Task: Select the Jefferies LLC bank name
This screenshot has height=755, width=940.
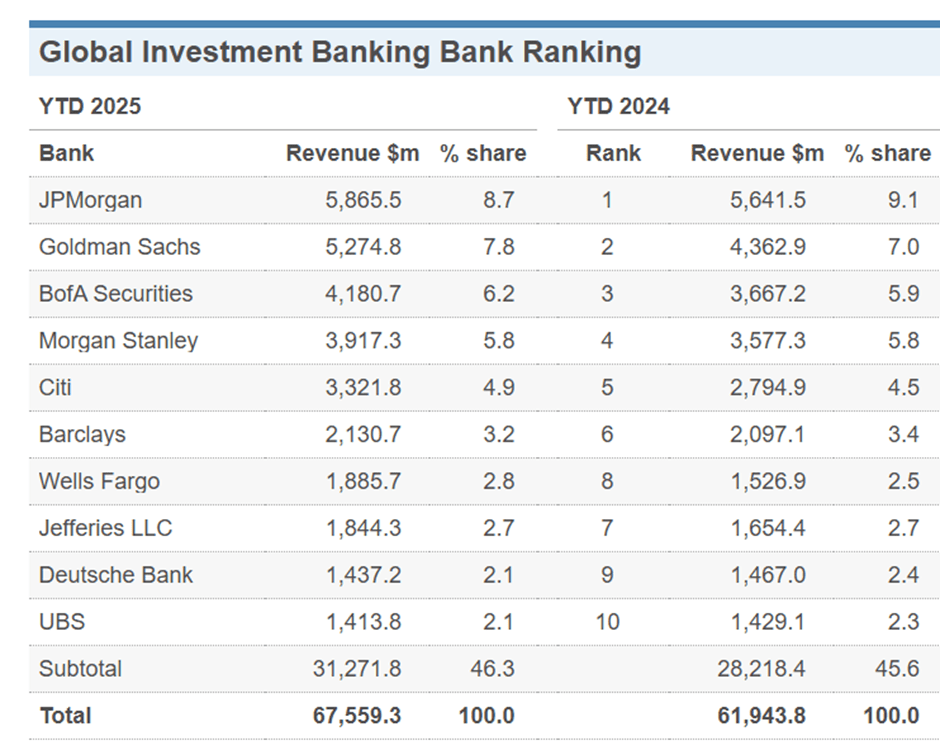Action: click(105, 528)
